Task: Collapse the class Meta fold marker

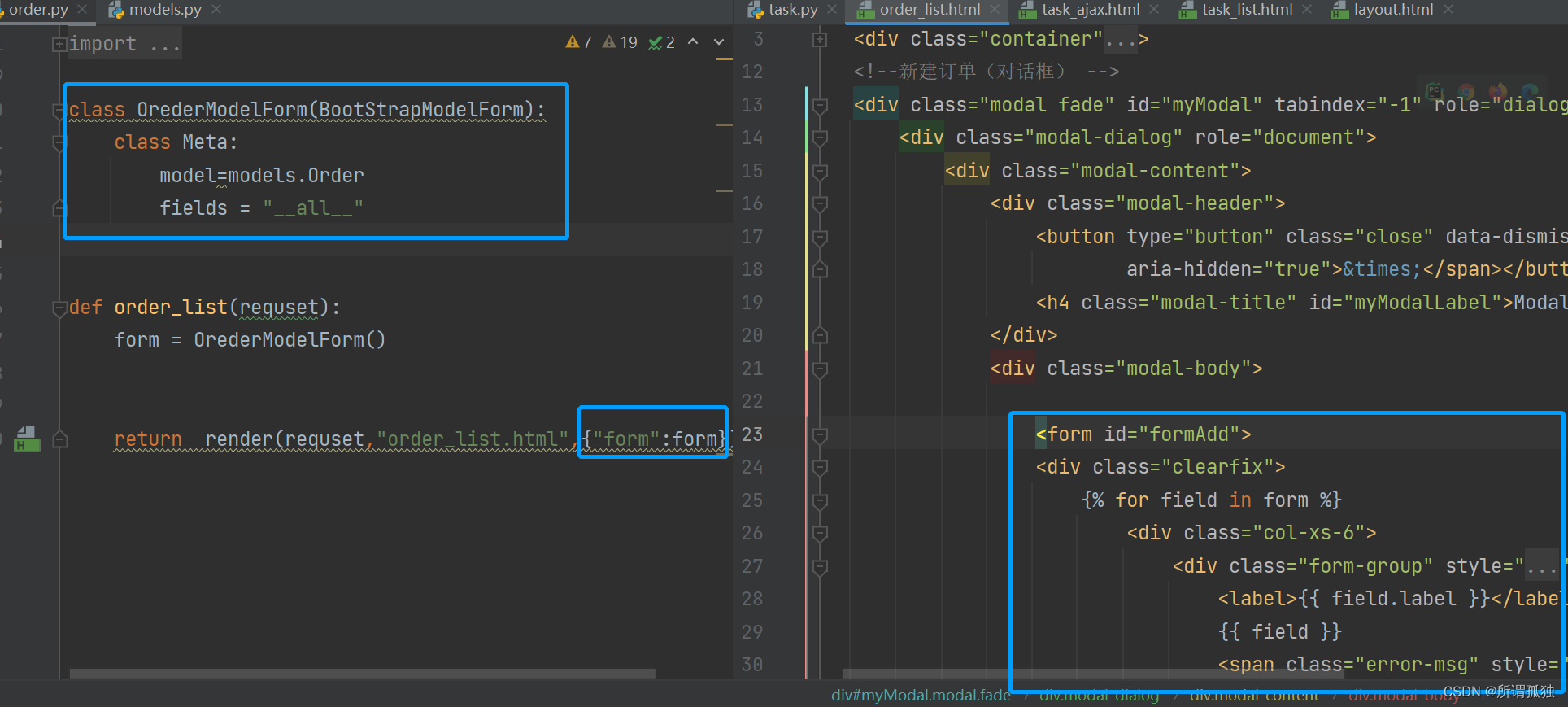Action: click(59, 142)
